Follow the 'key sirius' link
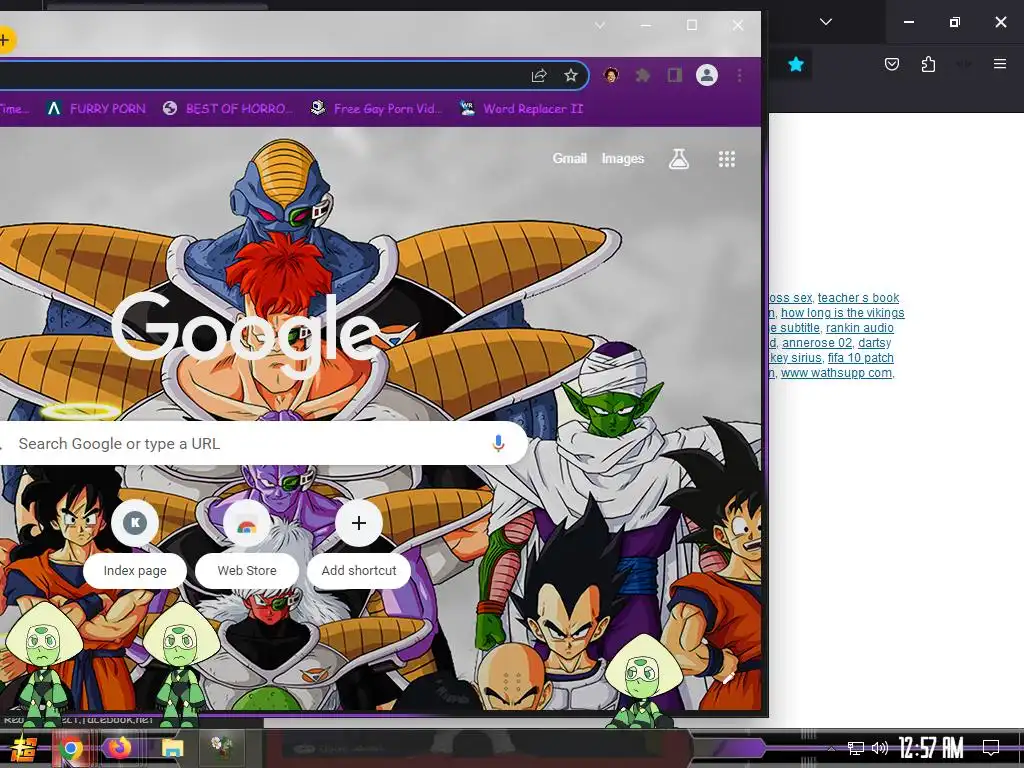The height and width of the screenshot is (768, 1024). click(x=795, y=358)
